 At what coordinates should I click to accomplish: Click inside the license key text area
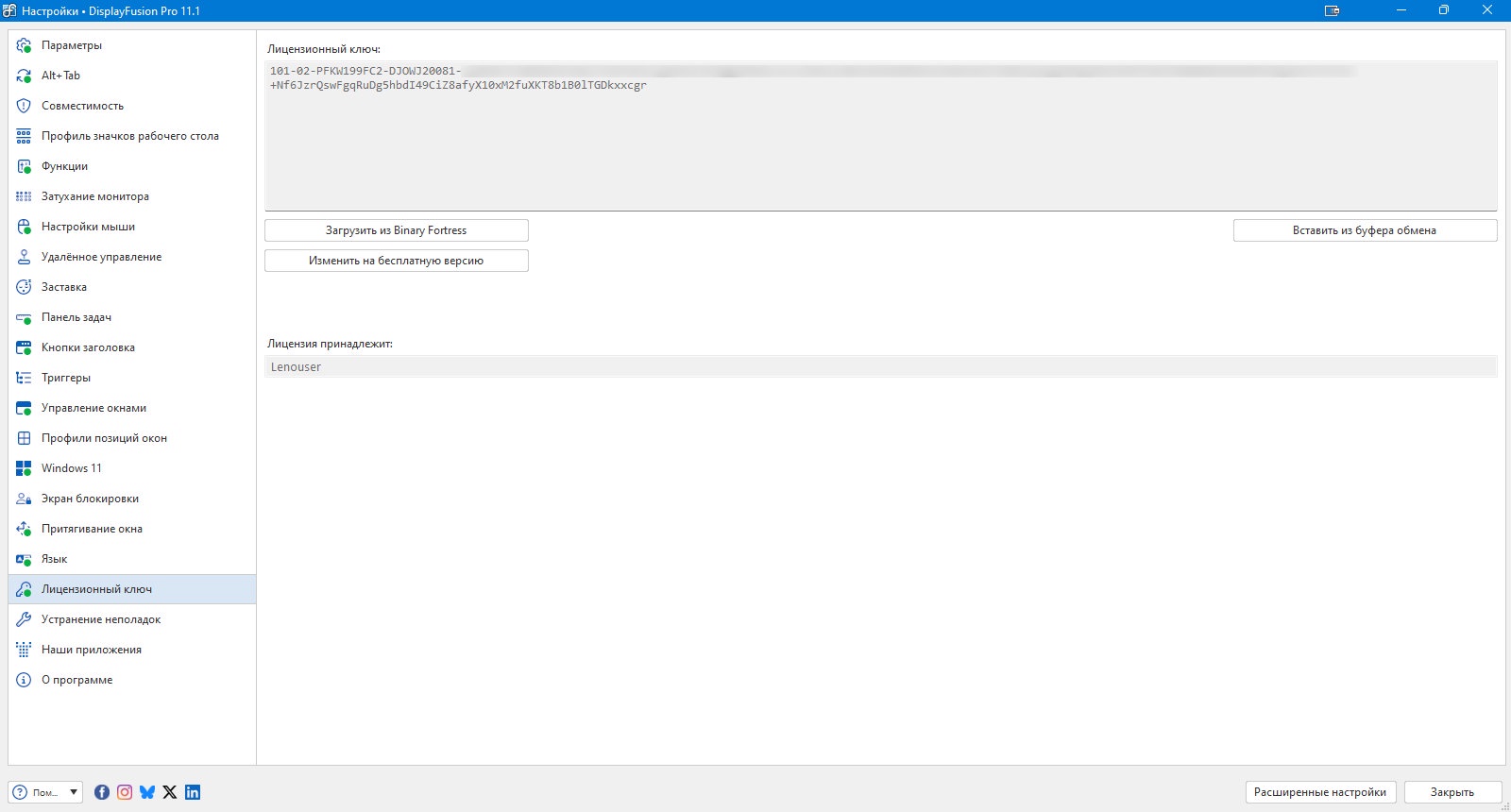click(881, 136)
